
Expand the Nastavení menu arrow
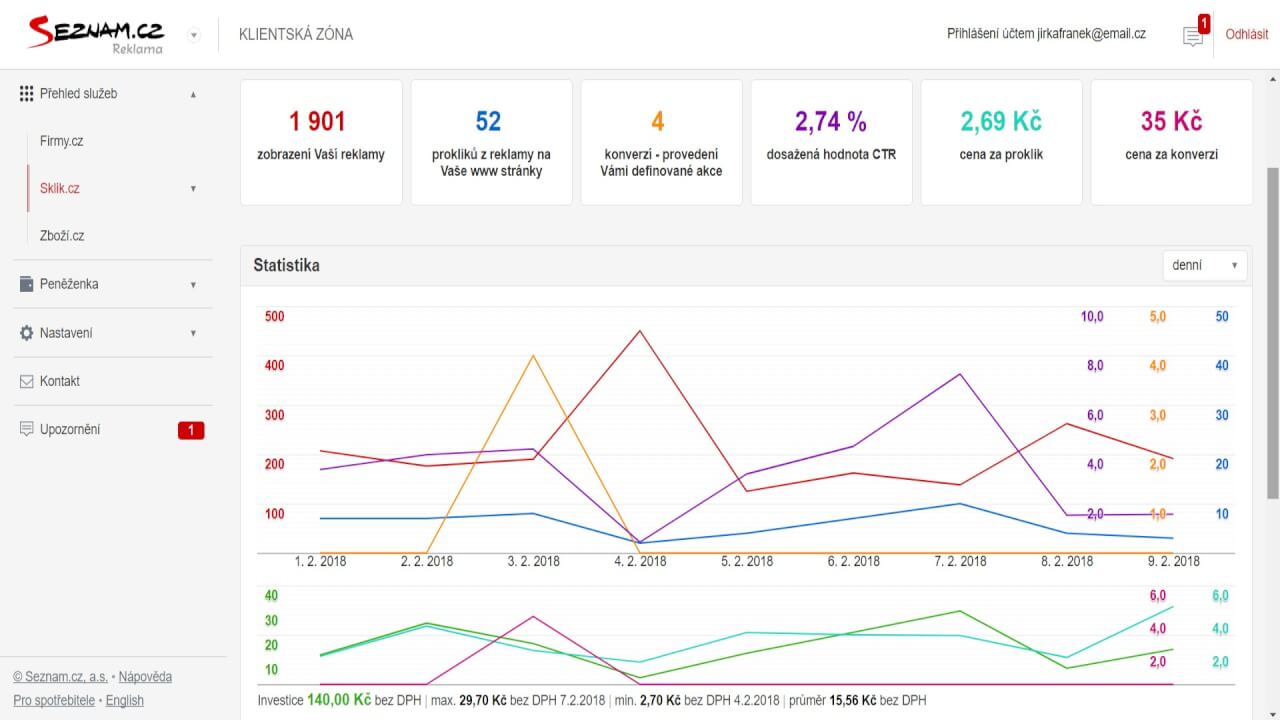coord(193,333)
